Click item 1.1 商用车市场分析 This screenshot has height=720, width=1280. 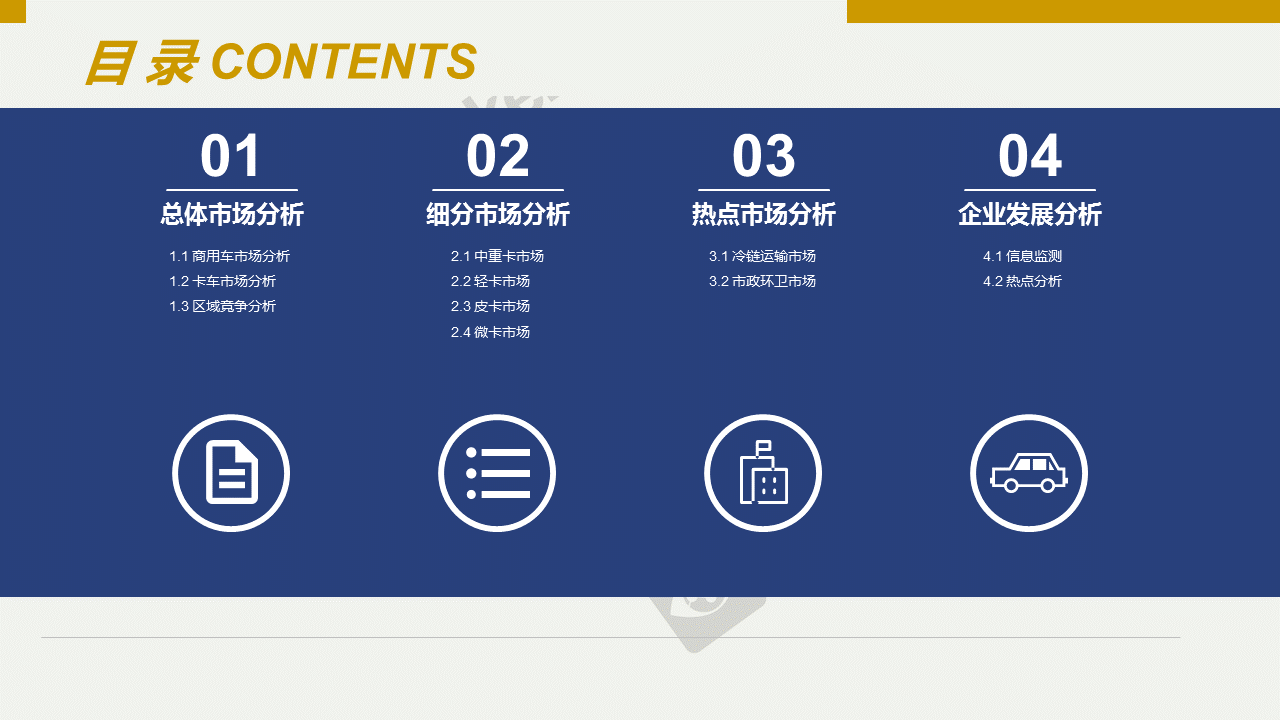pos(229,256)
